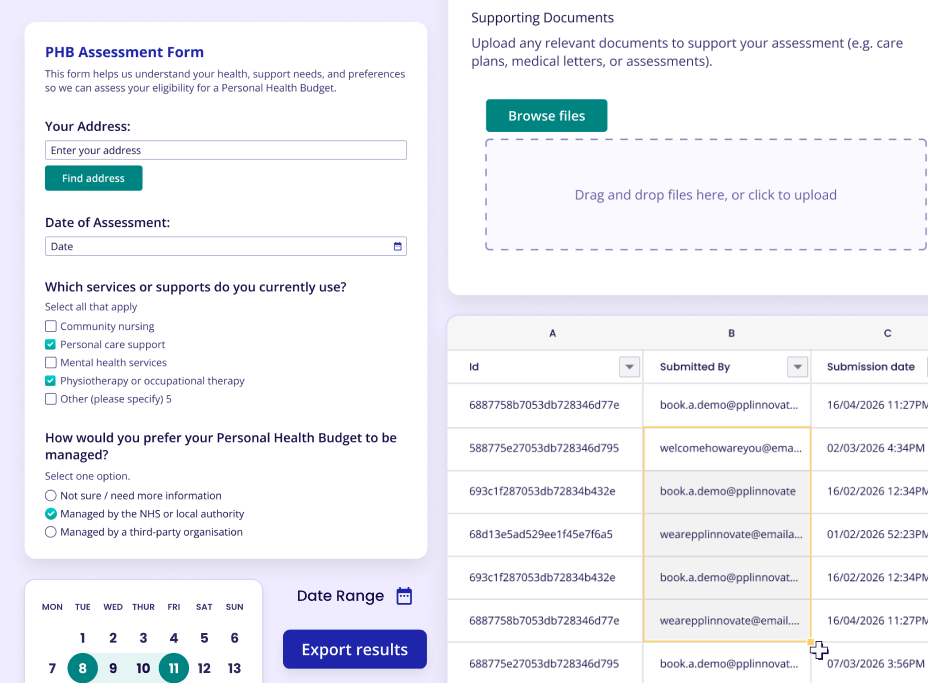928x683 pixels.
Task: Click the Find address button
Action: [93, 178]
